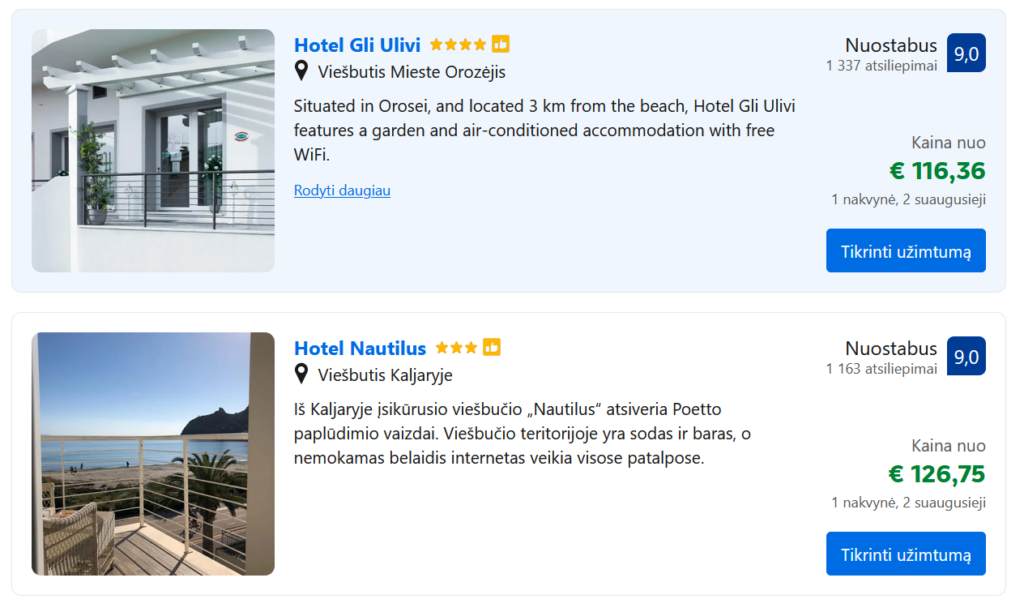1024x612 pixels.
Task: Open the Hotel Gli Ulivi title link
Action: [357, 45]
